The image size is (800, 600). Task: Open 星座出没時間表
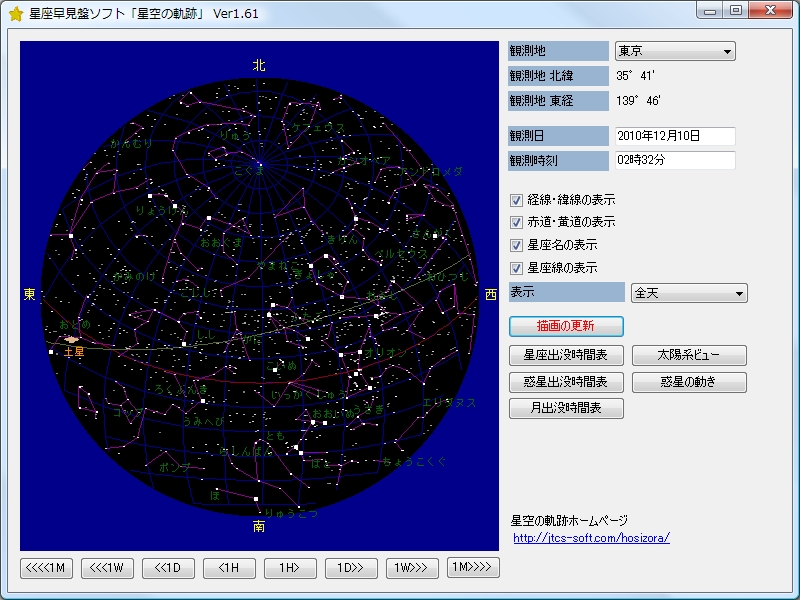click(x=566, y=355)
